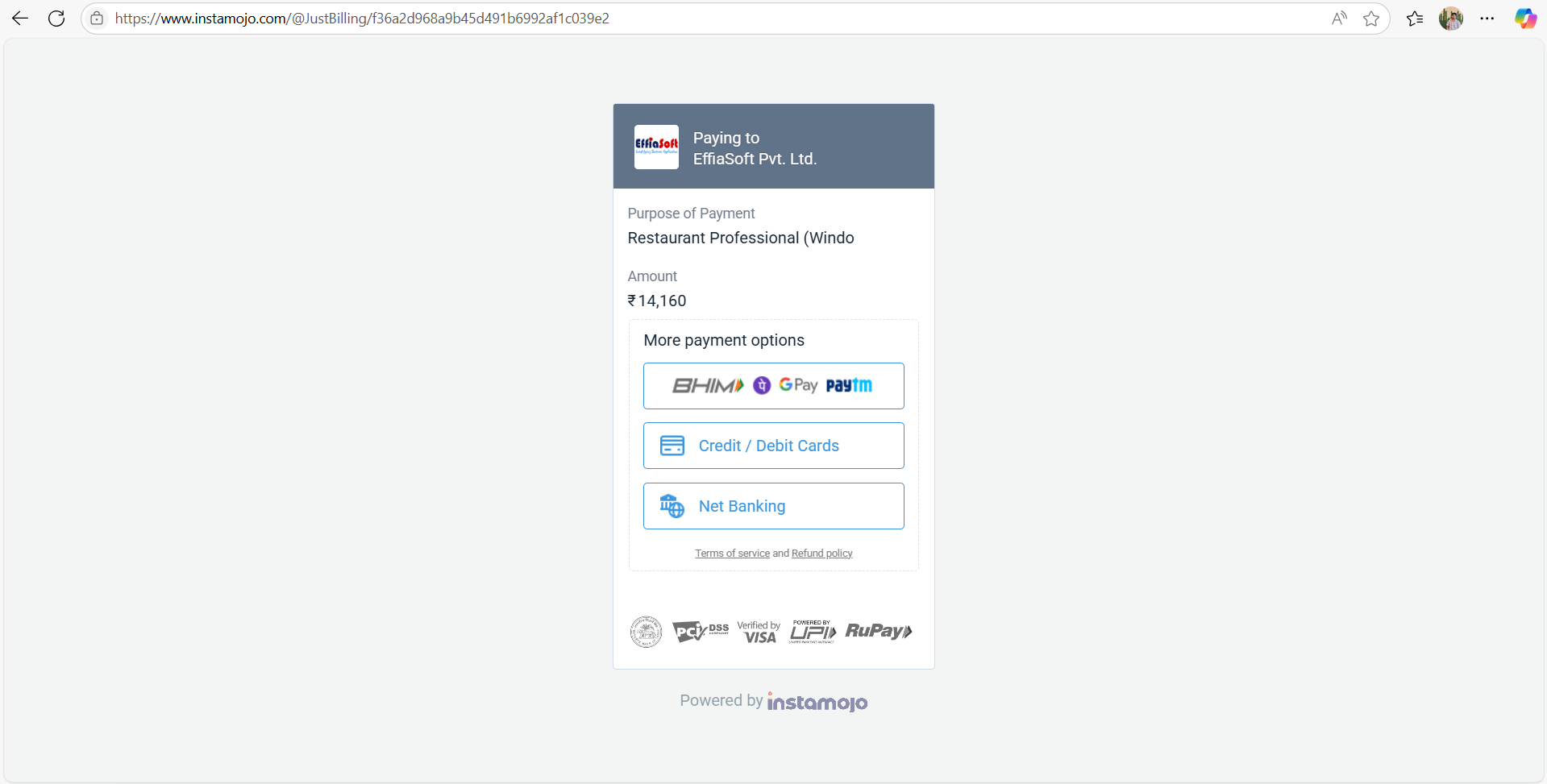Click the EffiaSoft merchant logo
Image resolution: width=1547 pixels, height=784 pixels.
[656, 147]
